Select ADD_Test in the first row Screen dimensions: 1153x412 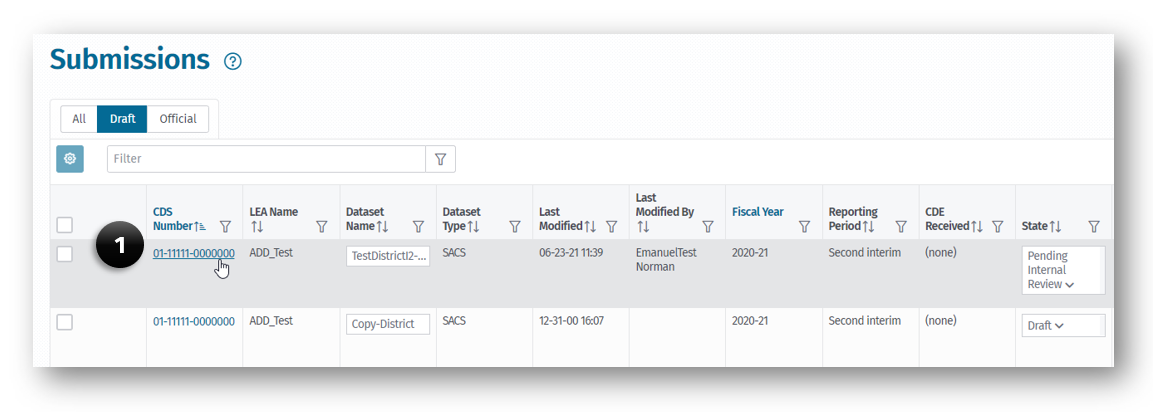(x=271, y=253)
